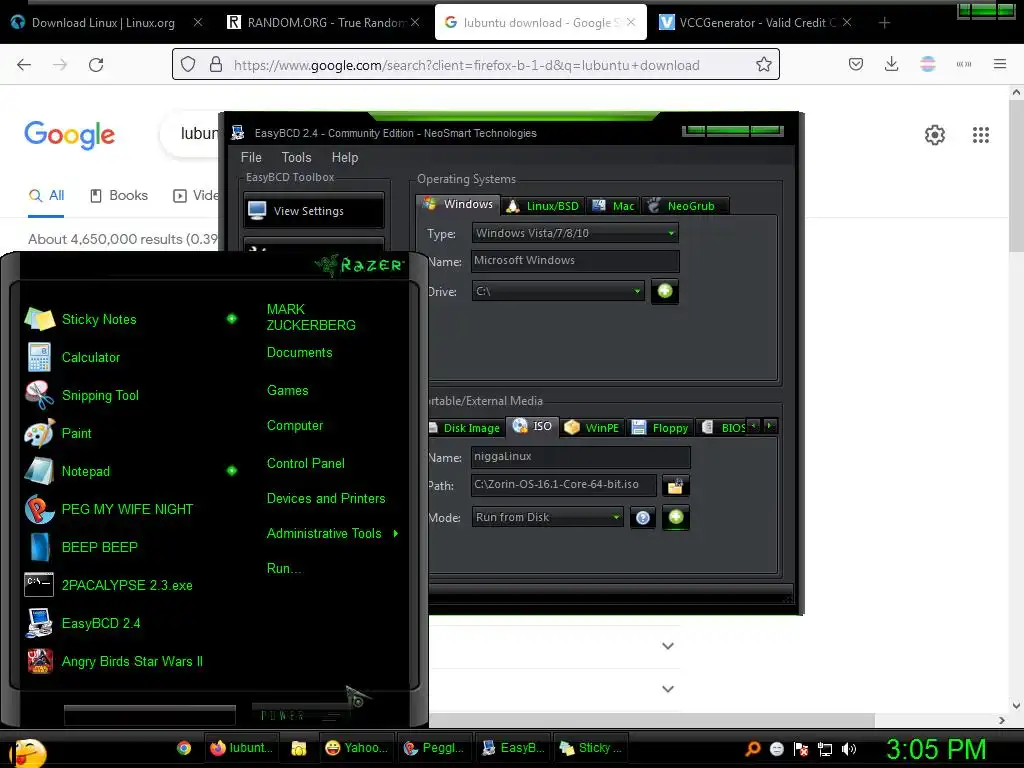Switch to Linux/BSD operating system tab
The image size is (1024, 768).
pos(543,206)
